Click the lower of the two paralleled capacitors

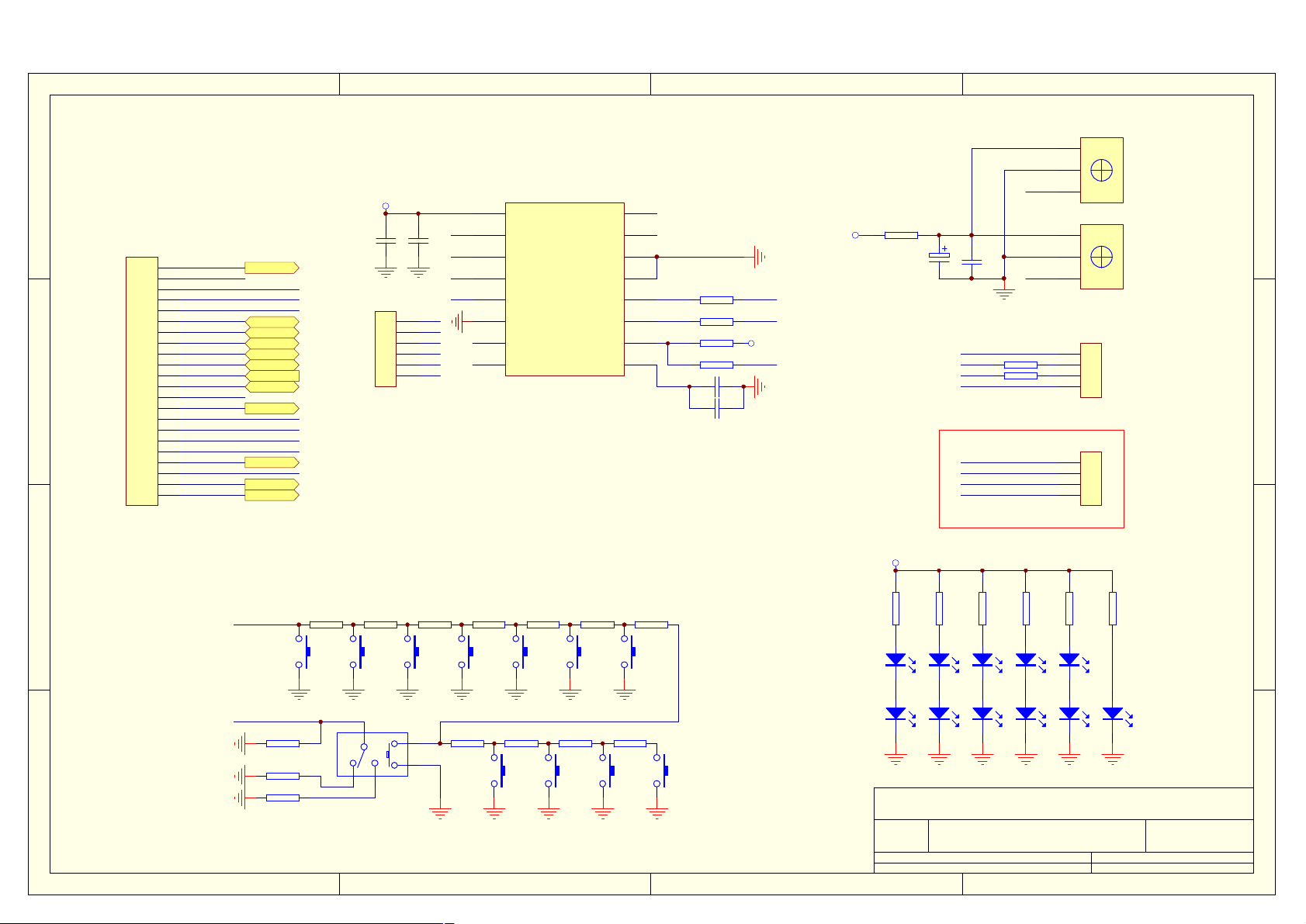click(717, 408)
